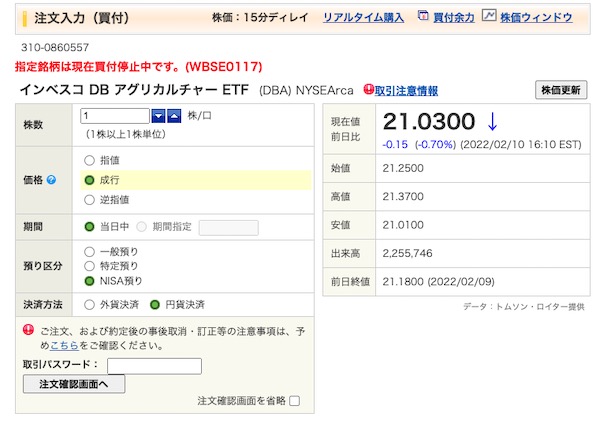Click the red warning icon beside 取引注意情報
The width and height of the screenshot is (600, 432).
(368, 90)
